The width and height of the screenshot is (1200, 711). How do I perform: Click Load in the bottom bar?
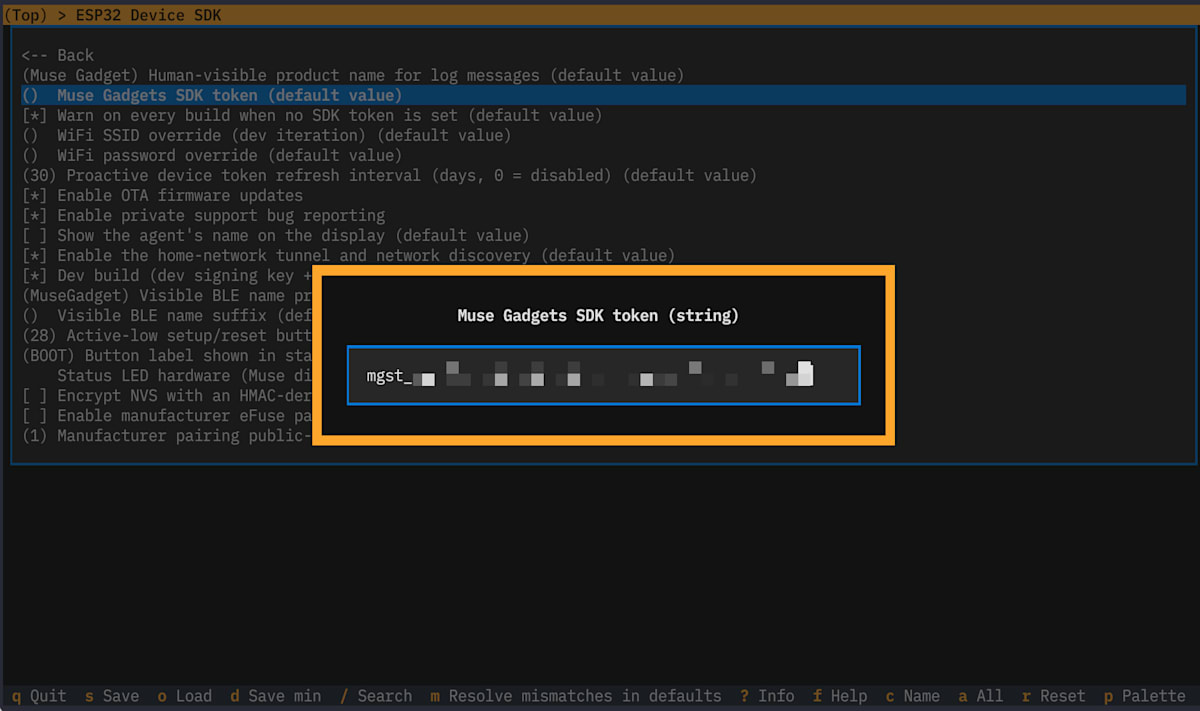pyautogui.click(x=185, y=696)
